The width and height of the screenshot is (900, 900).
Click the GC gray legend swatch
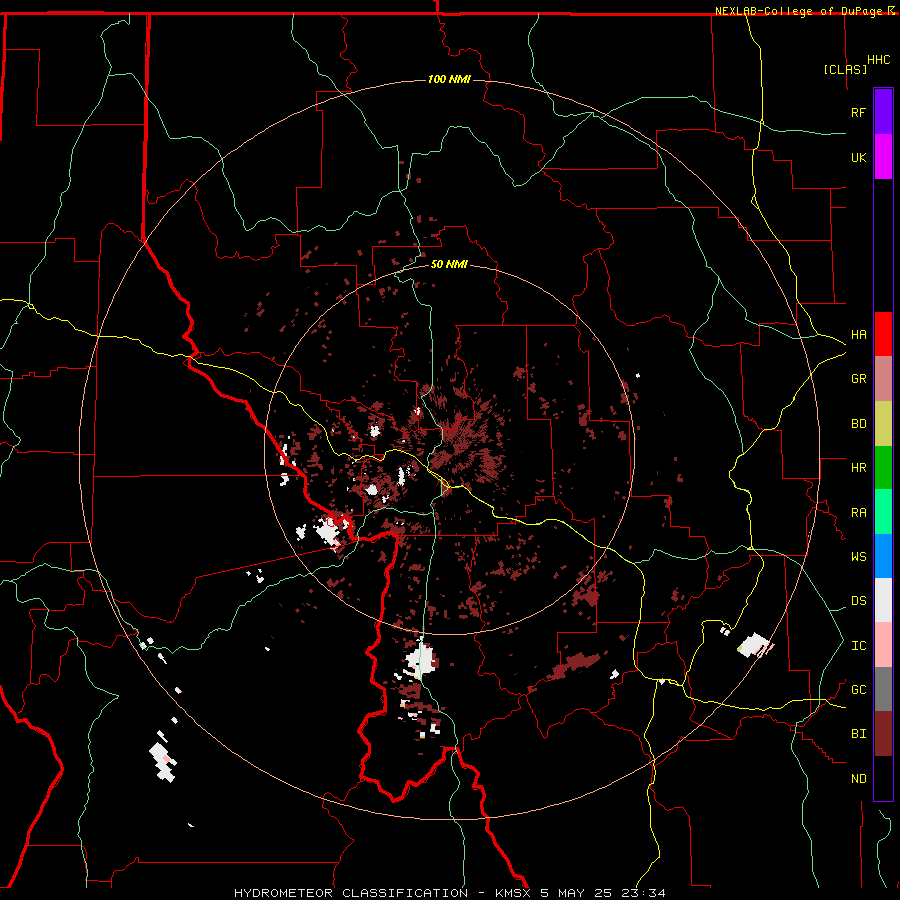(x=883, y=689)
